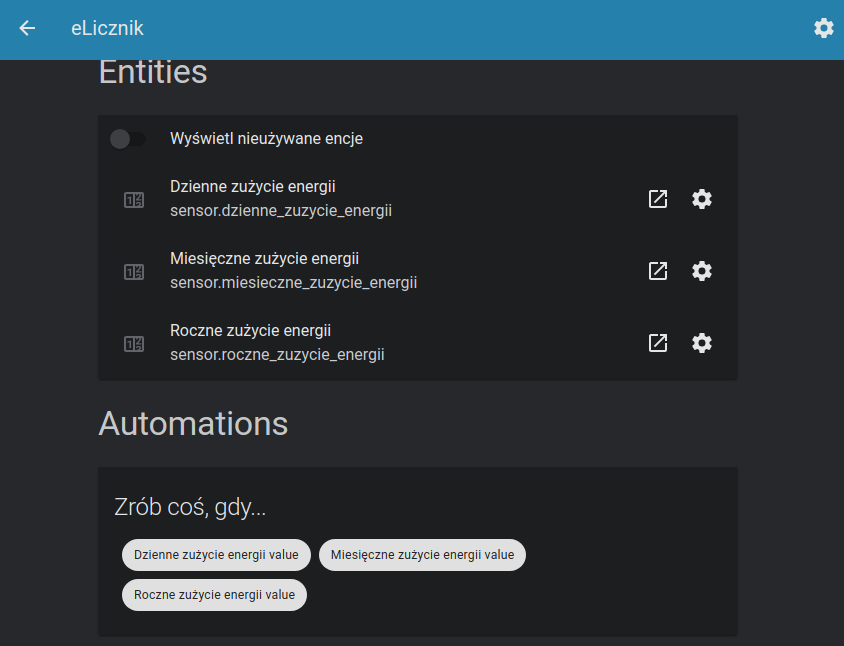Screen dimensions: 844x646
Task: Open the eLicznik settings gear in the header
Action: 823,29
